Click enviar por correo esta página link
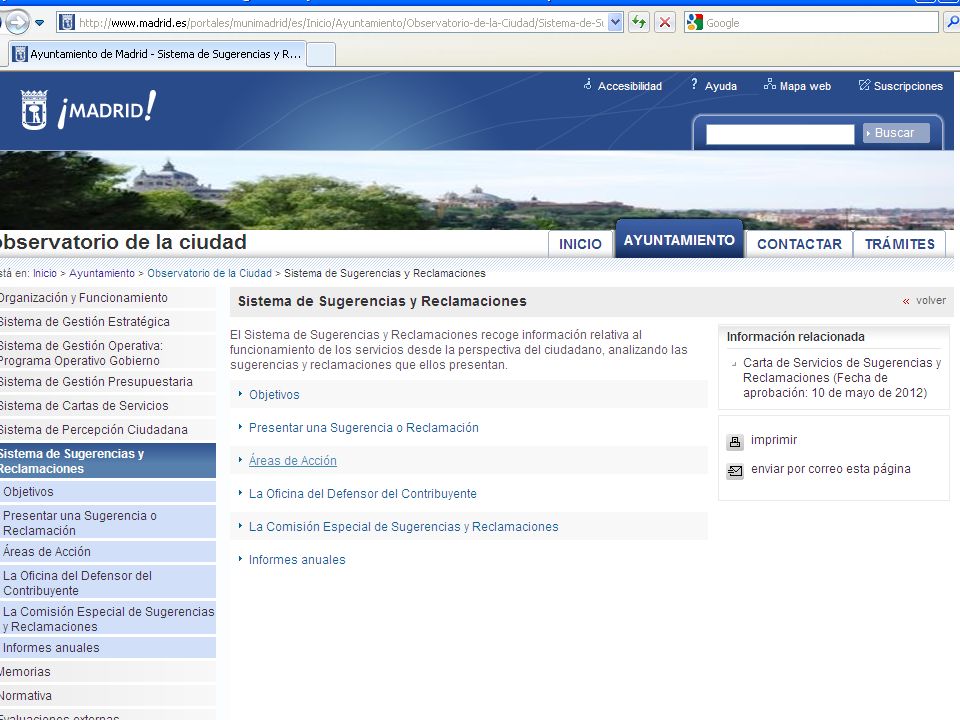960x720 pixels. [831, 469]
